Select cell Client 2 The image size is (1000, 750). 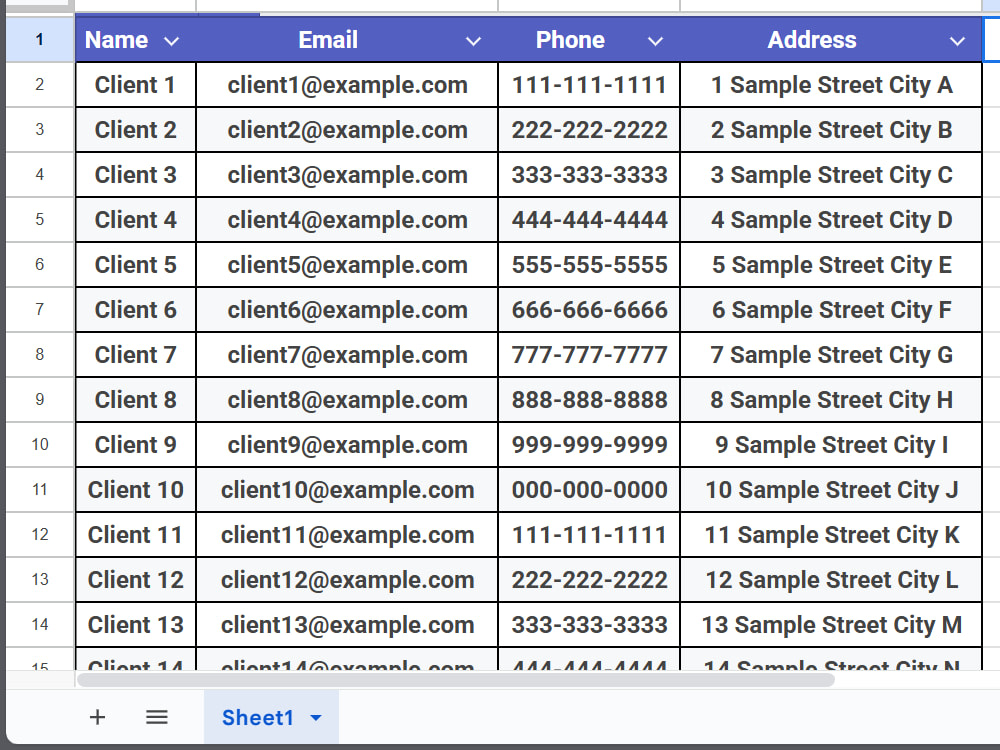point(135,129)
